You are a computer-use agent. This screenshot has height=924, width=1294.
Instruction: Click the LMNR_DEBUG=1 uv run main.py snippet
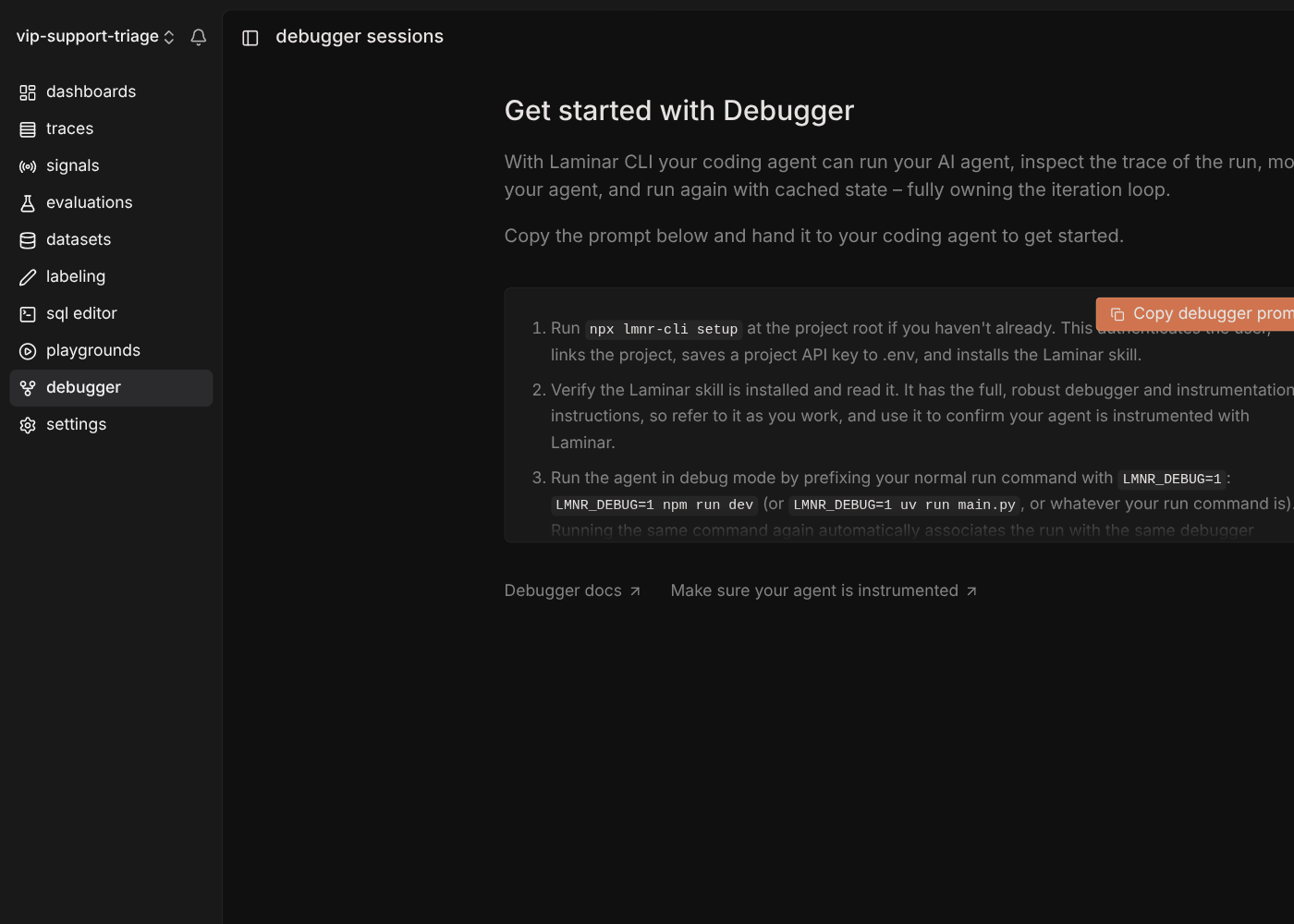(904, 505)
